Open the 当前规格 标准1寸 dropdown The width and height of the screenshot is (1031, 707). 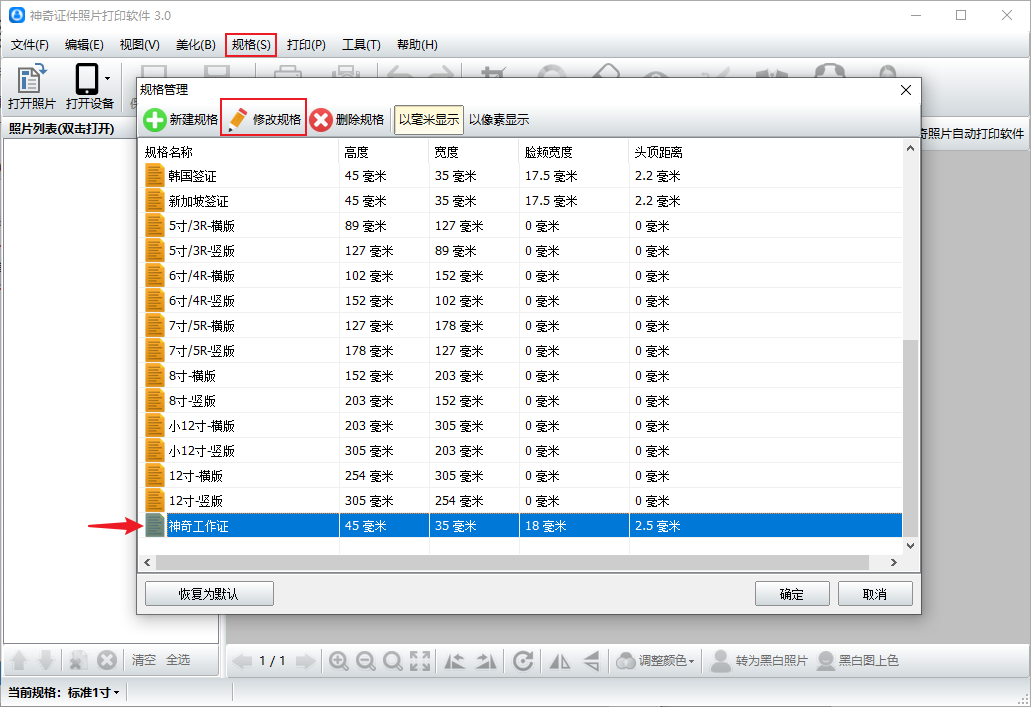point(93,692)
